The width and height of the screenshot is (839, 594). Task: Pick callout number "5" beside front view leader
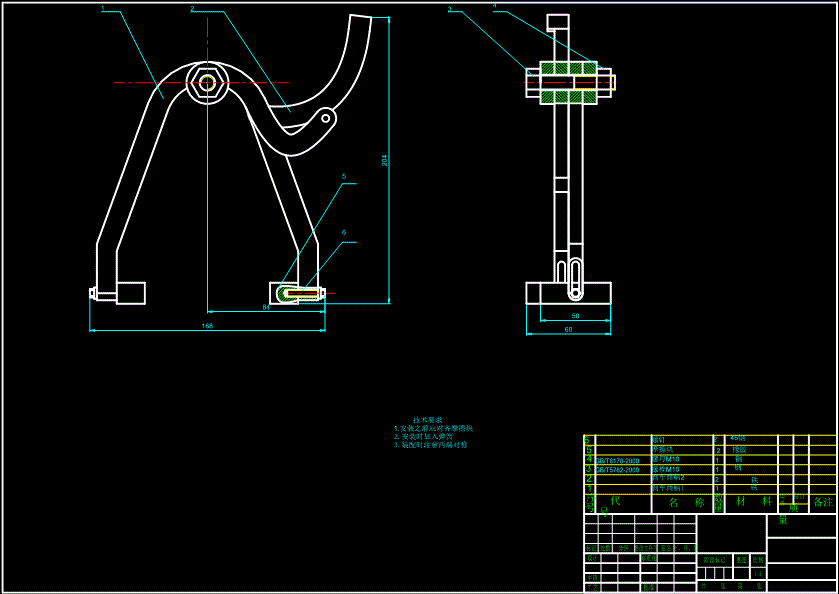pos(344,176)
